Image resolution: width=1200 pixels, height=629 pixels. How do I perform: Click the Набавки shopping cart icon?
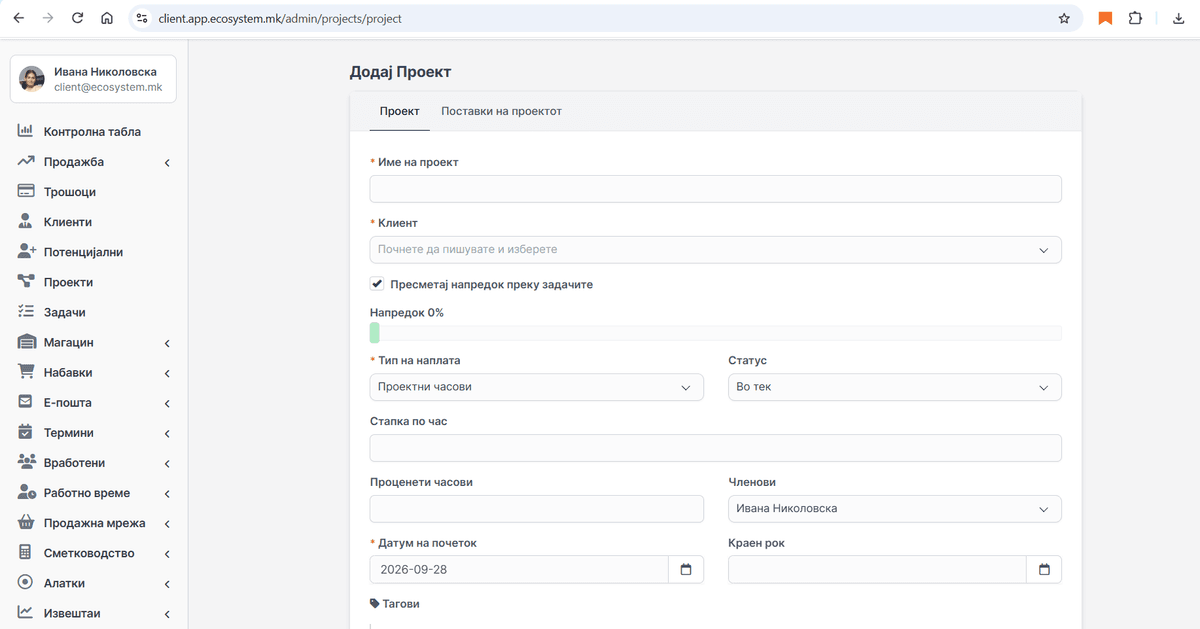click(26, 372)
